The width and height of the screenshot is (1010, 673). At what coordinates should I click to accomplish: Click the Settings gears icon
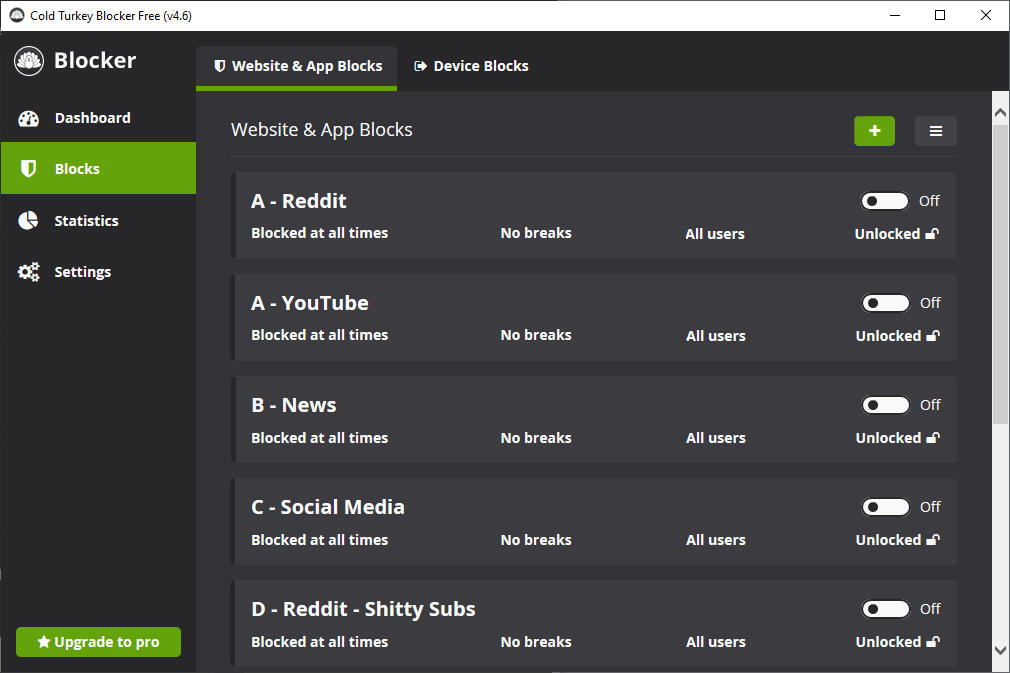[28, 272]
